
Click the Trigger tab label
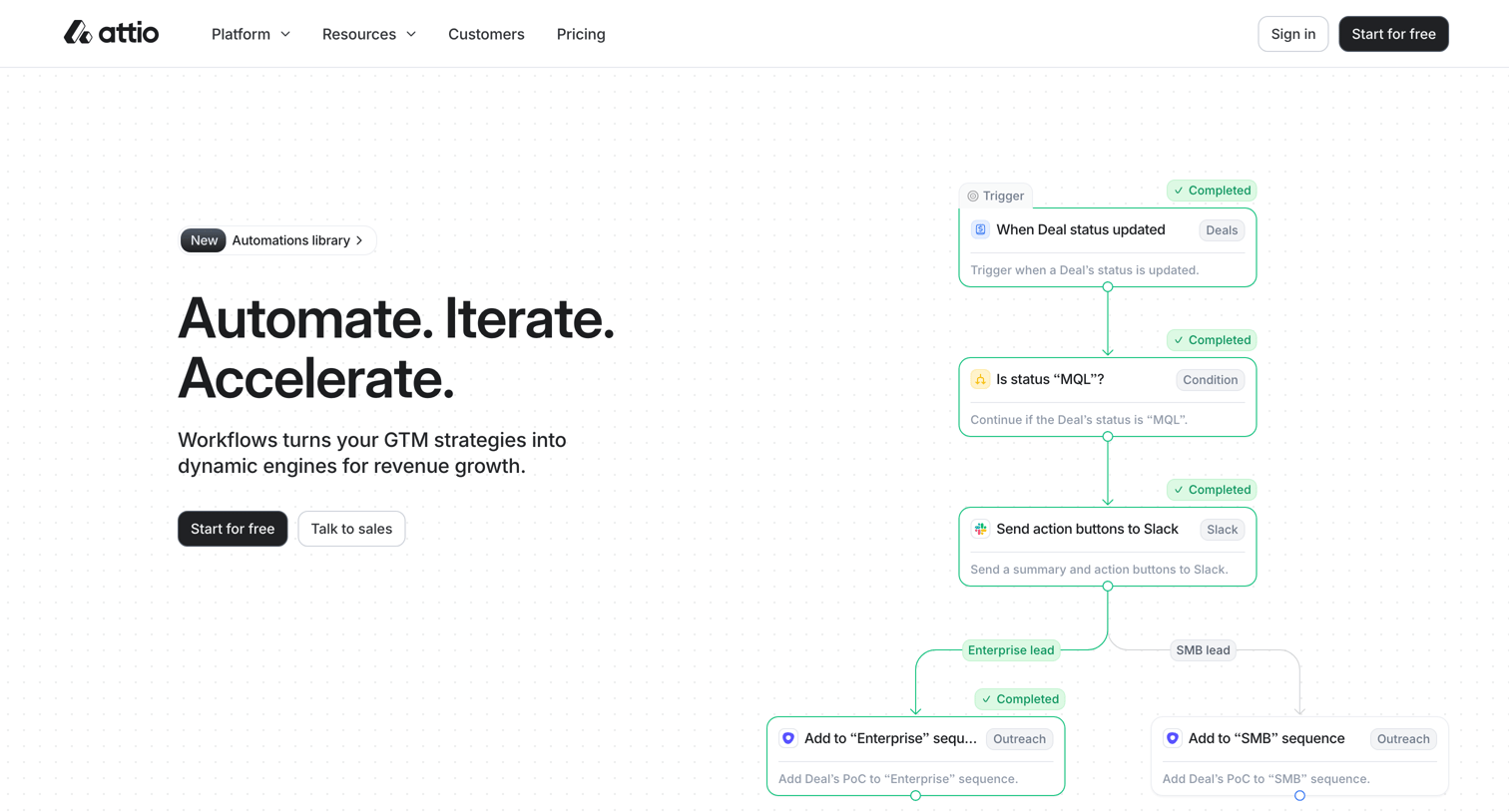point(995,197)
